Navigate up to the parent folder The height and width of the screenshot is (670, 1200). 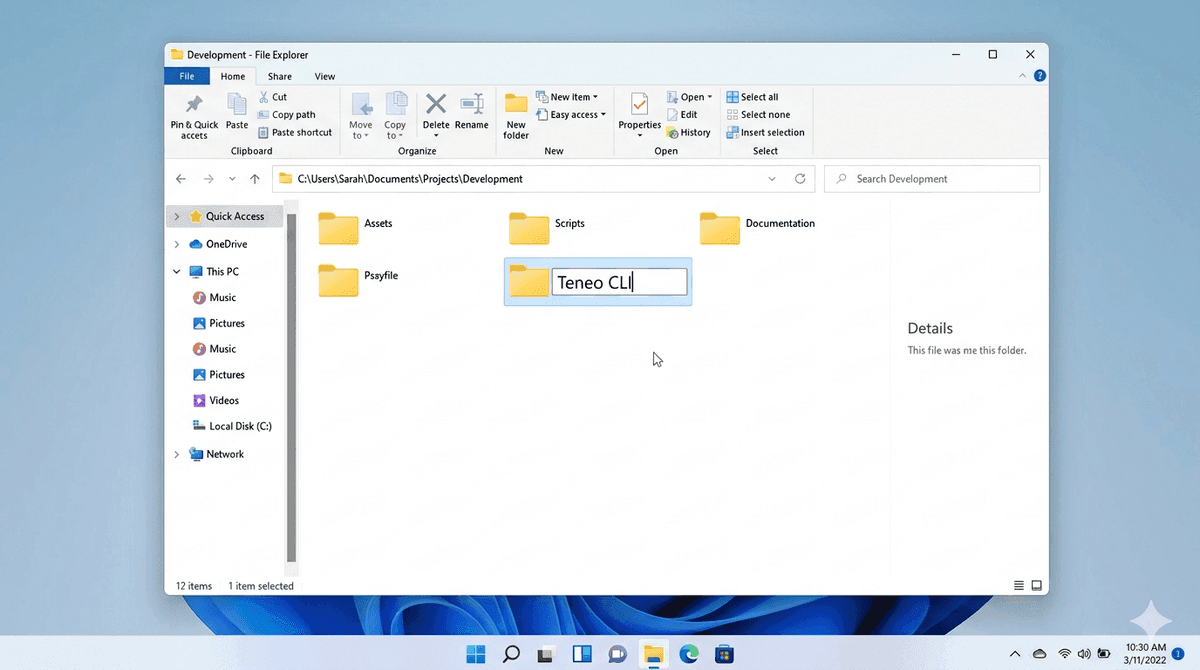[254, 178]
